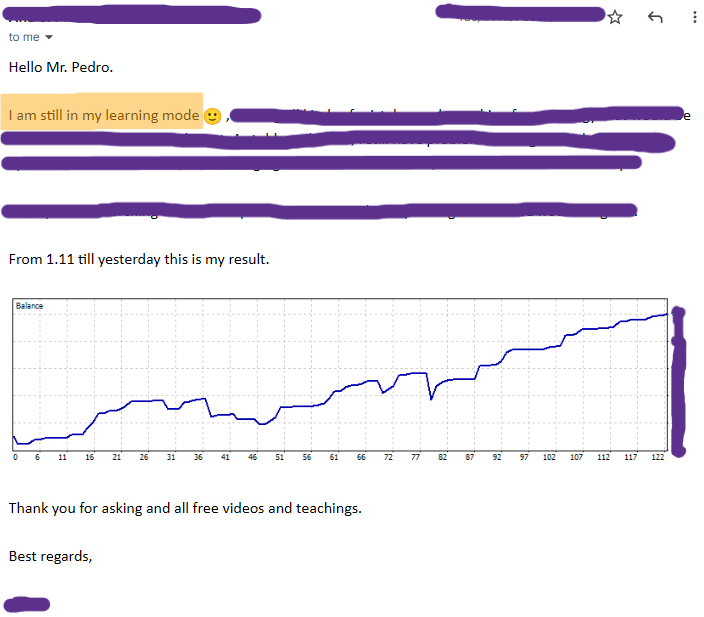Open the three-dot more options menu

pyautogui.click(x=695, y=17)
